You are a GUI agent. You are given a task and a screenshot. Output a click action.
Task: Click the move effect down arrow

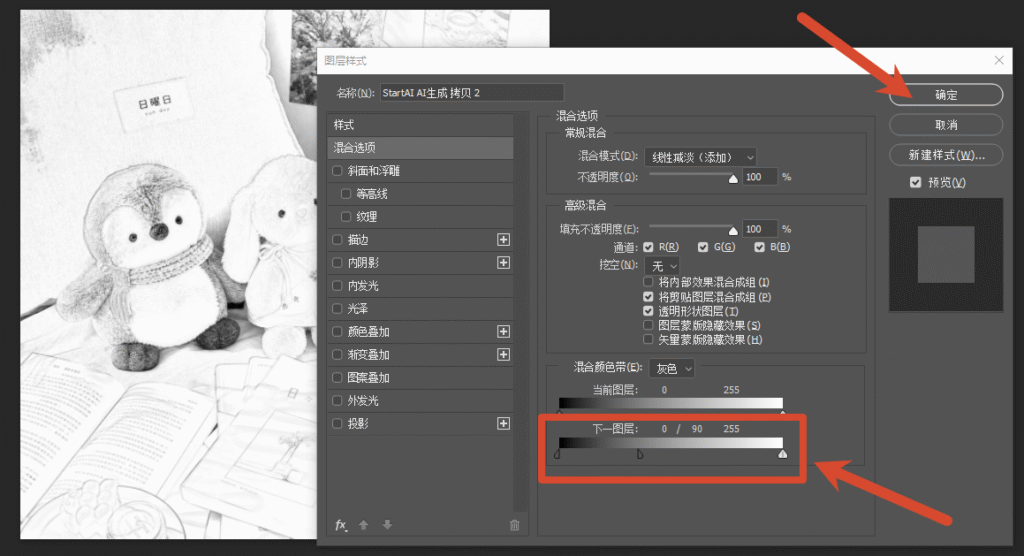pyautogui.click(x=387, y=525)
